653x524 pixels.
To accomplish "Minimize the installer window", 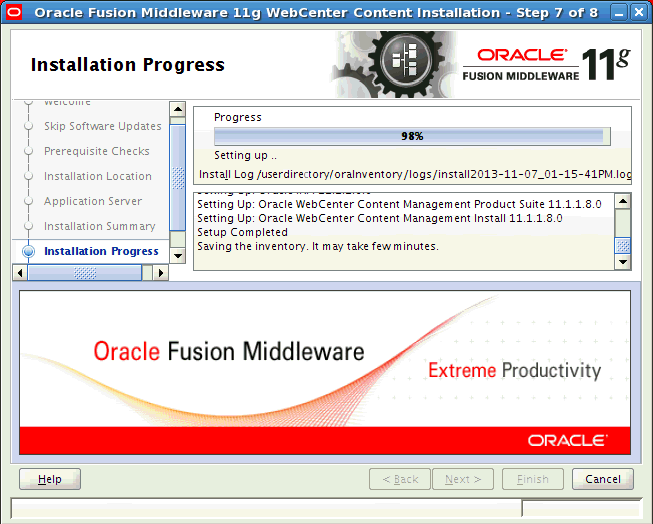I will coord(619,12).
